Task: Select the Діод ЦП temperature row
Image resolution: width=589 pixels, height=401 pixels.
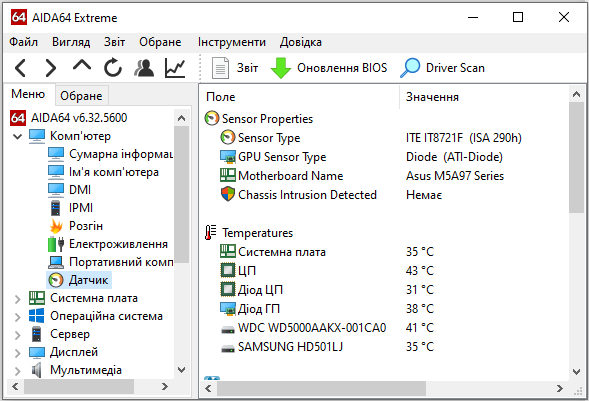Action: (327, 289)
